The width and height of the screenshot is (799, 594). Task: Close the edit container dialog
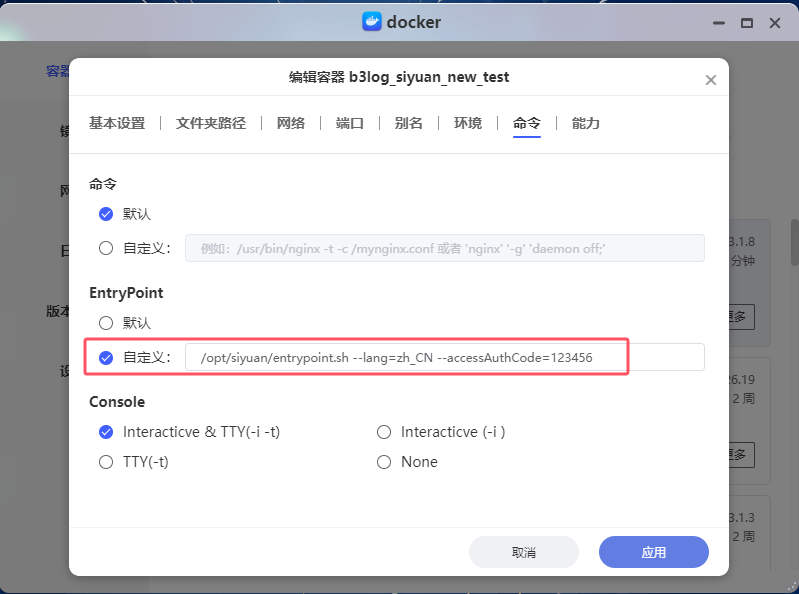click(711, 80)
